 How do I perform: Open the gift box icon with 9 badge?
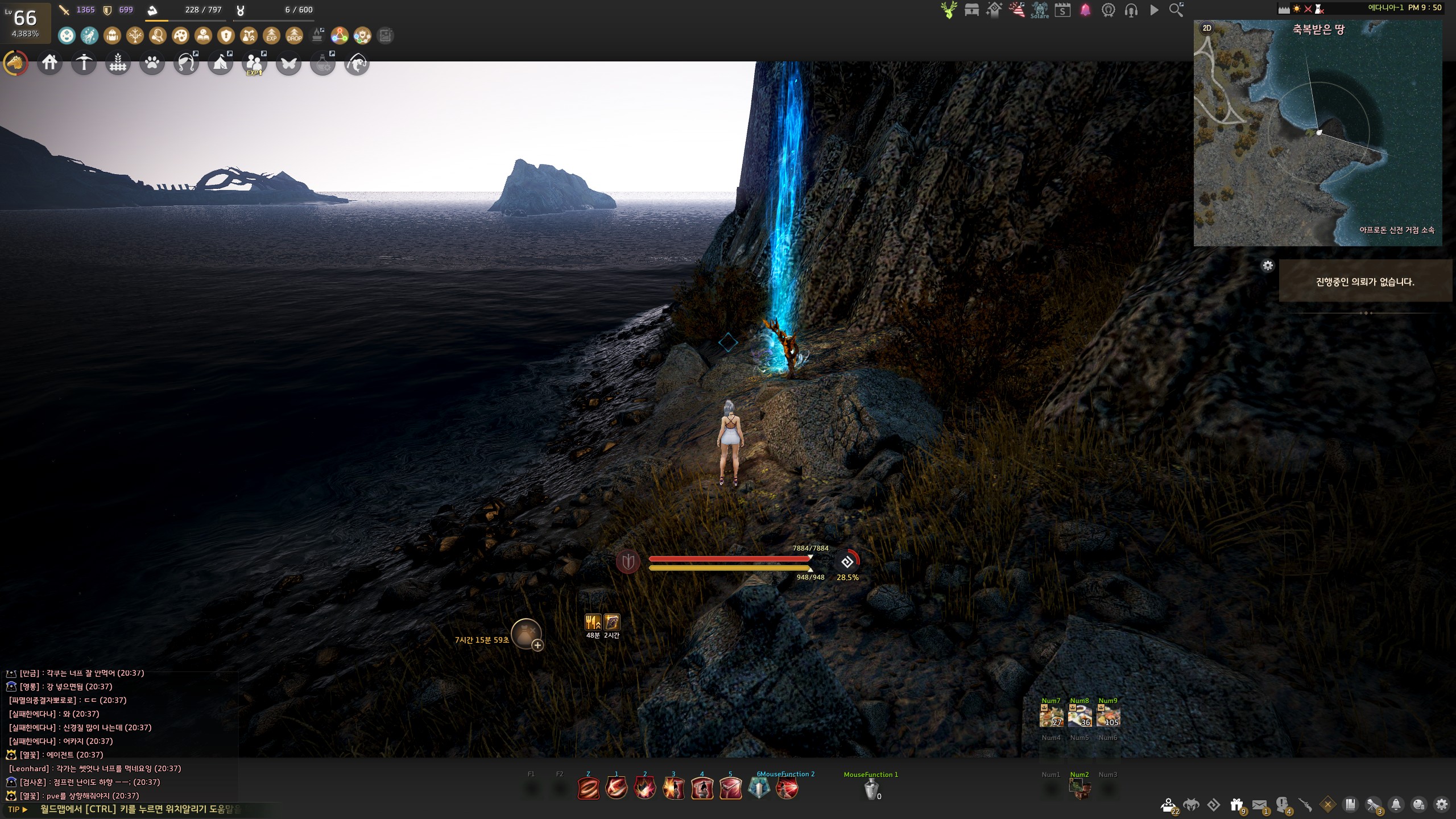(x=1237, y=805)
